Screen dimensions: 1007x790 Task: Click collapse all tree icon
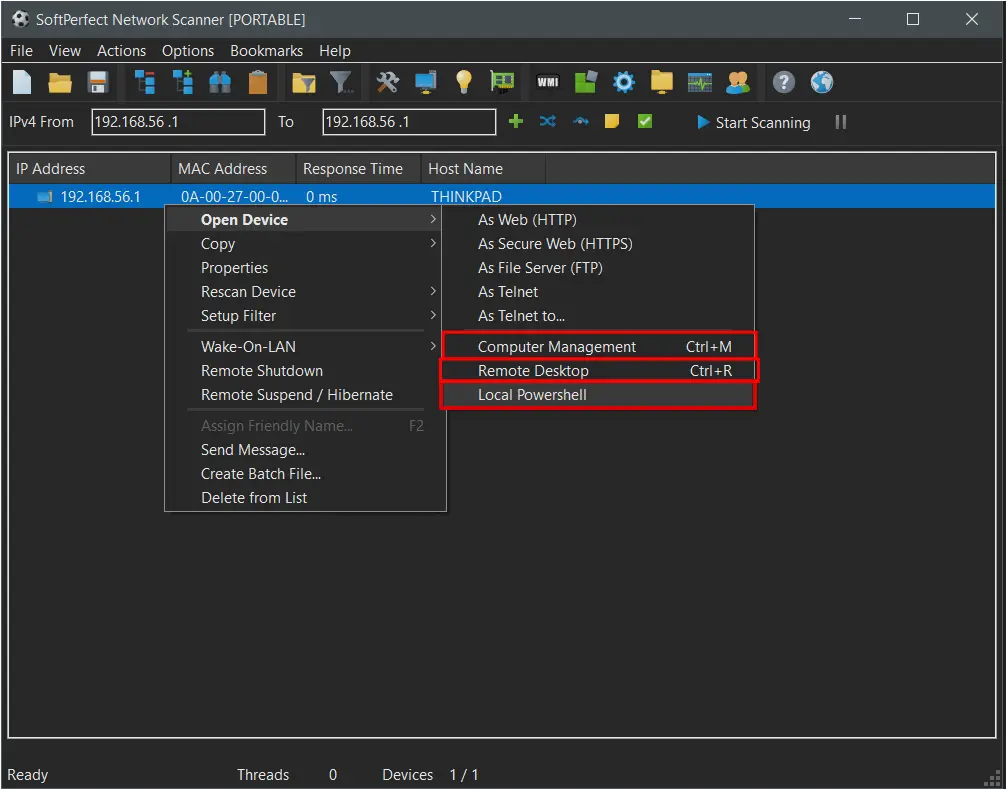pyautogui.click(x=144, y=82)
